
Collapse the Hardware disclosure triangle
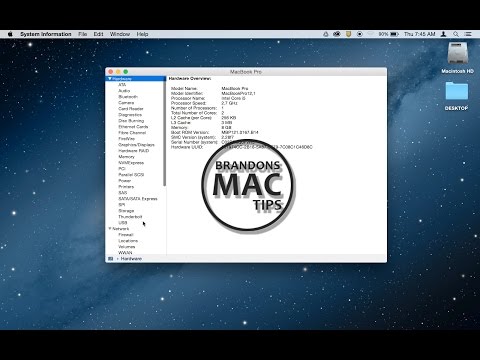(x=110, y=79)
